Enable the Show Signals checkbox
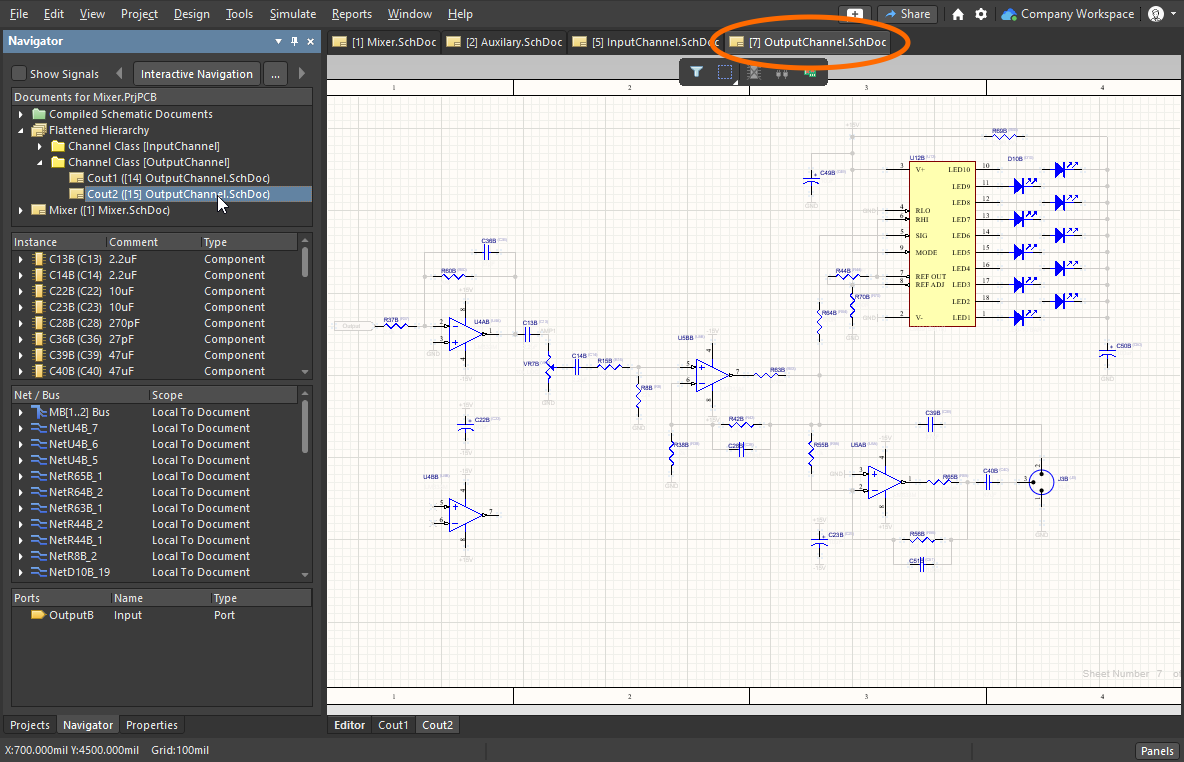Viewport: 1184px width, 762px height. pos(19,74)
